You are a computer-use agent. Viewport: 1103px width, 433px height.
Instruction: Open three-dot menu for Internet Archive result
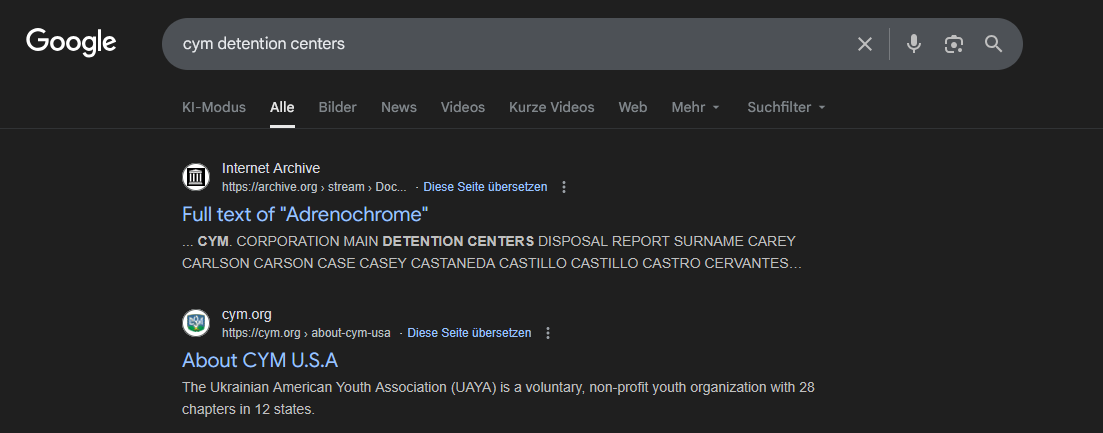(564, 187)
